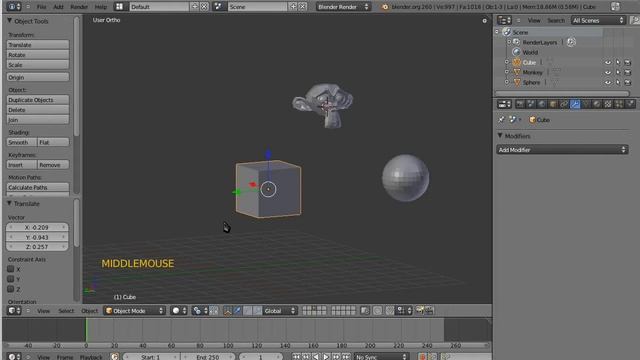Collapse the Object Tools panel triangle
Viewport: 640px width, 360px height.
[9, 21]
